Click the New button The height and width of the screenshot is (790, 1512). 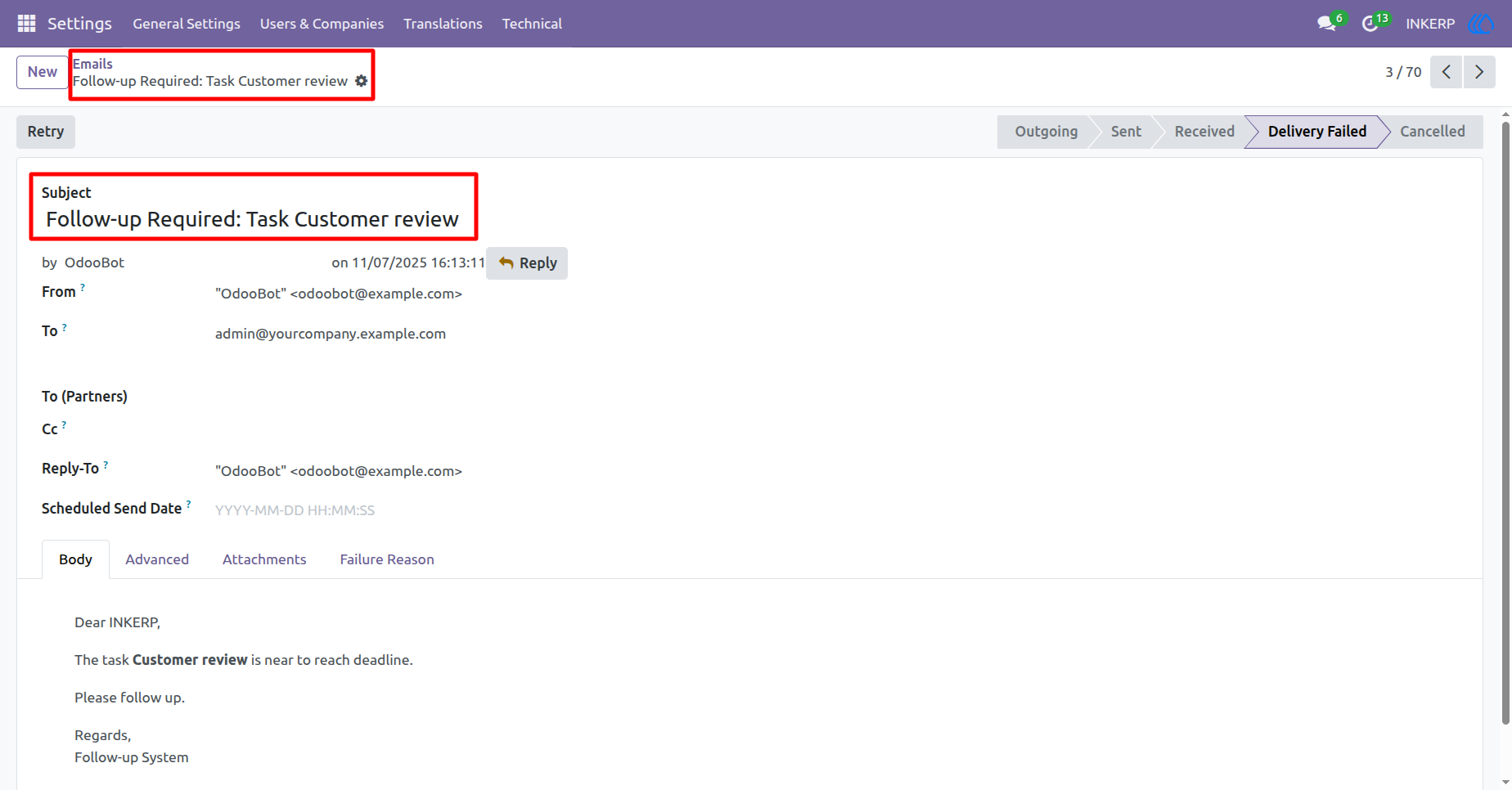pos(42,72)
